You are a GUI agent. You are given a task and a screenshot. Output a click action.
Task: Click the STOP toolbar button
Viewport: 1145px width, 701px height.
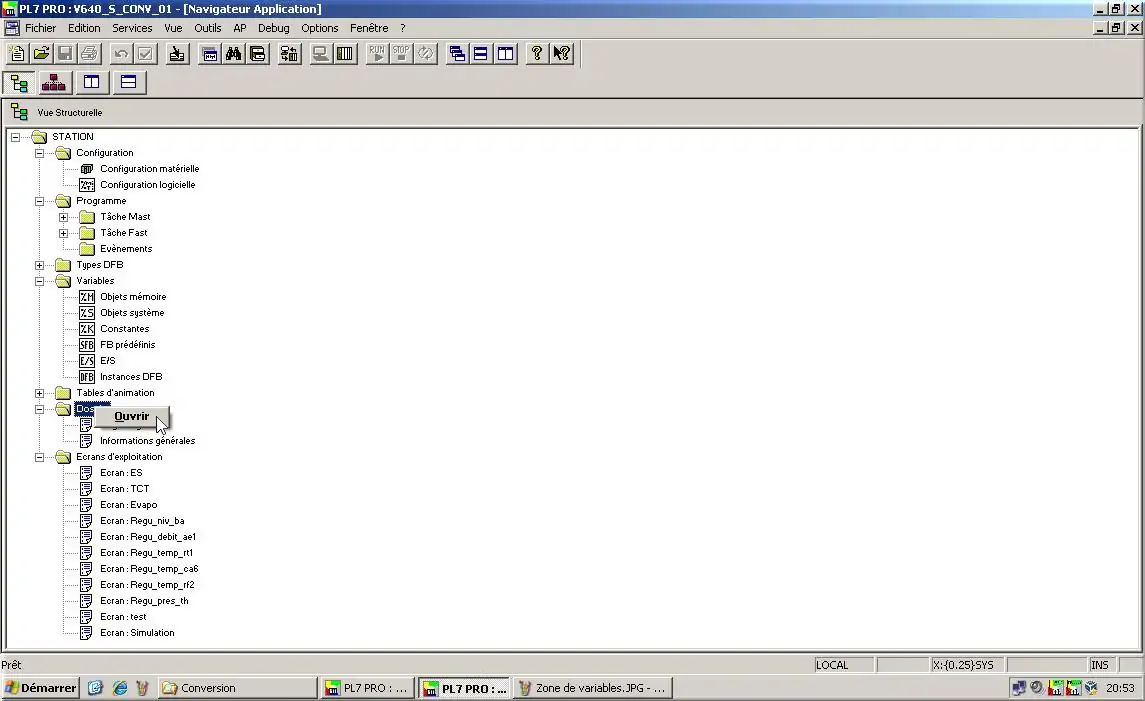point(401,53)
